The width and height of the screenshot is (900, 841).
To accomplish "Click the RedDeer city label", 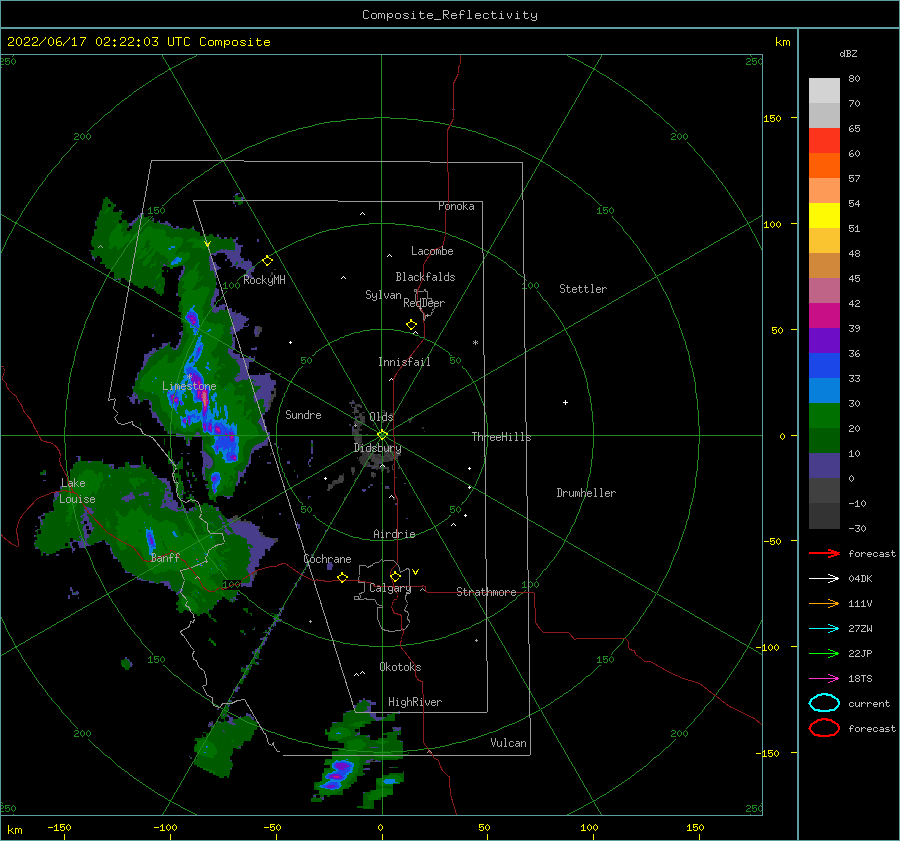I will (424, 303).
